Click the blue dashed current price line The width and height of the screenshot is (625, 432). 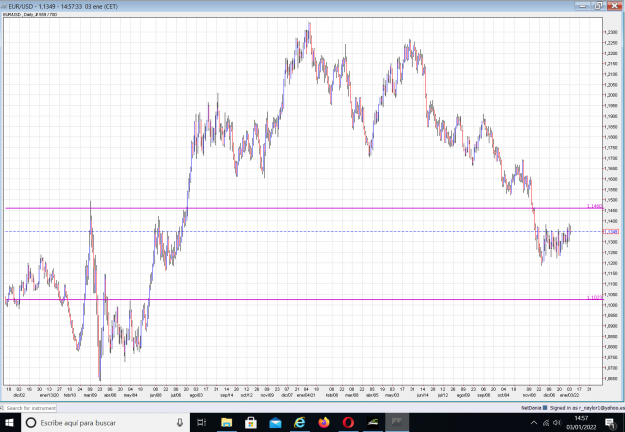click(x=303, y=232)
